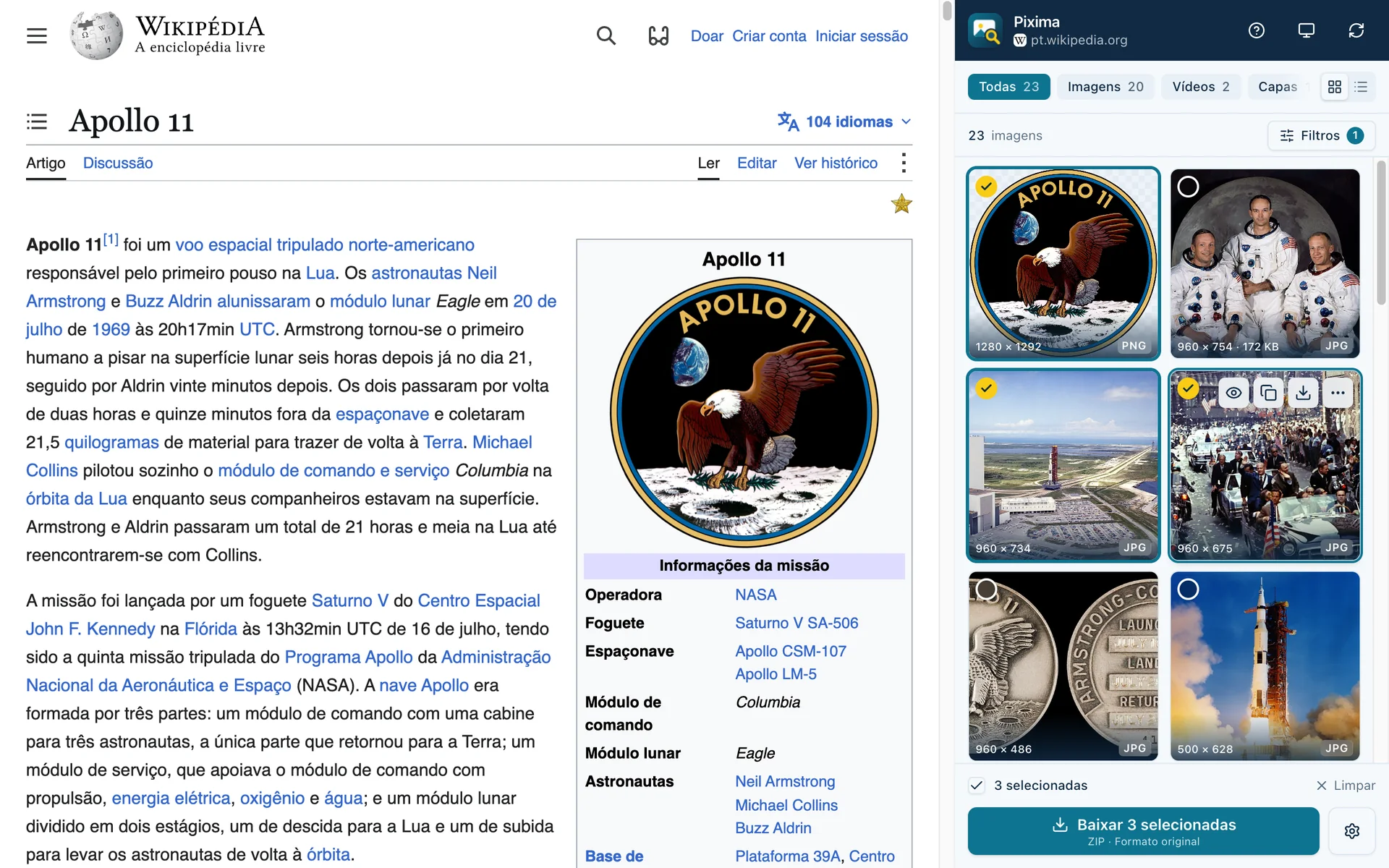Download the parade photo individually
Screen dimensions: 1389x868
click(1303, 393)
